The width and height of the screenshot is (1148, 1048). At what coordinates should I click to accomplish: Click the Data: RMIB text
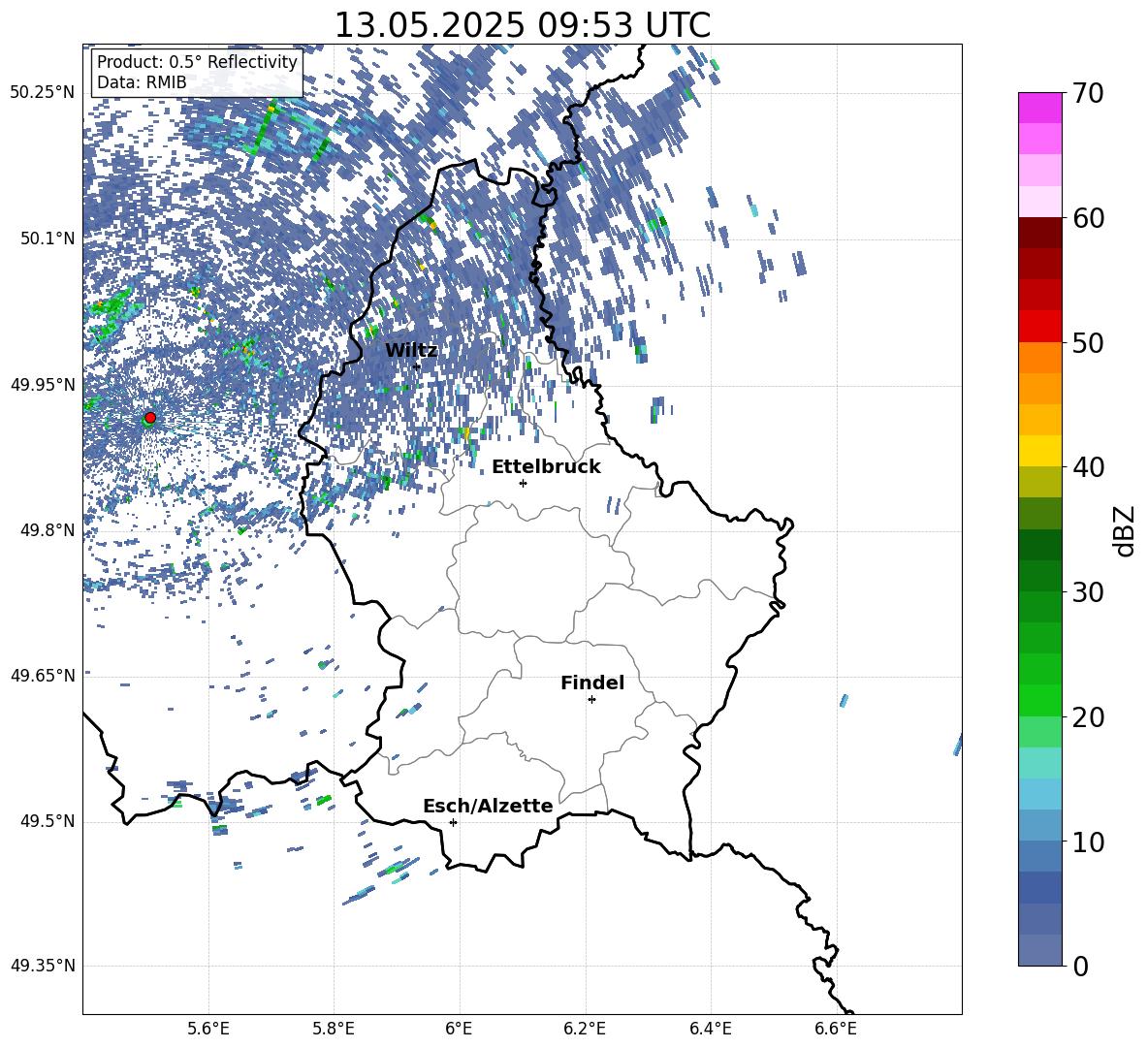tap(142, 82)
